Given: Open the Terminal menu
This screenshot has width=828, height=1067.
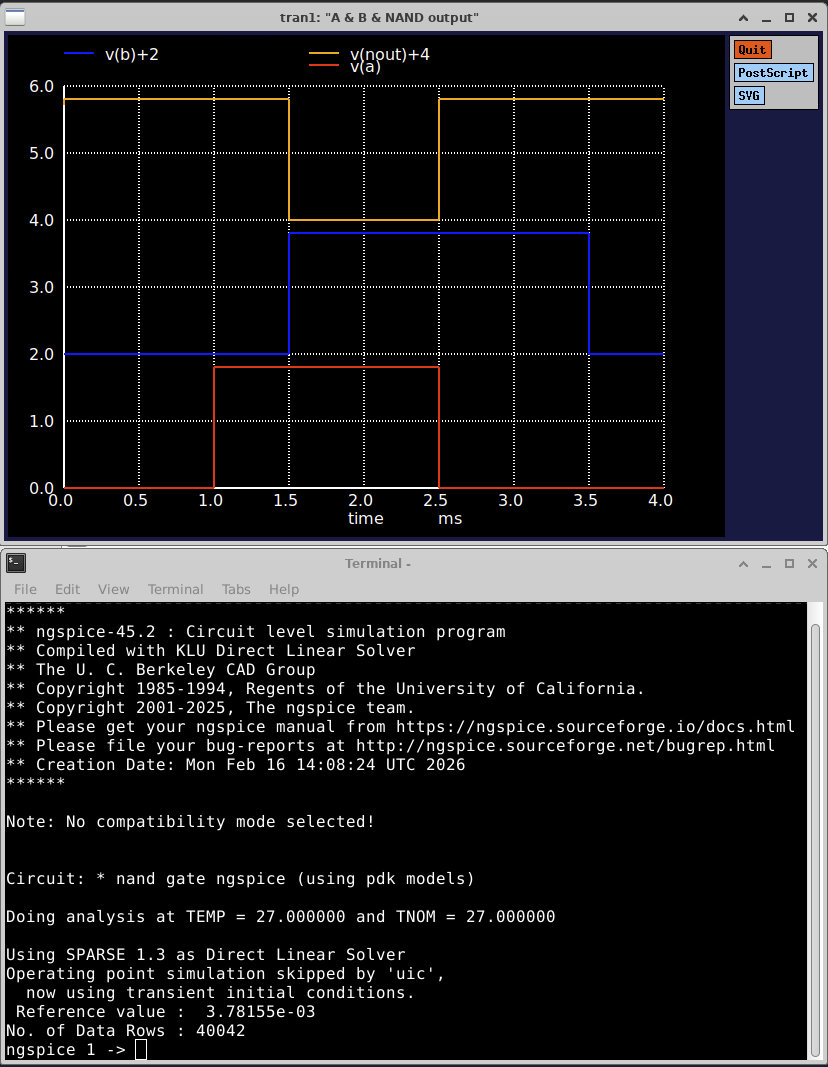Looking at the screenshot, I should pyautogui.click(x=175, y=589).
